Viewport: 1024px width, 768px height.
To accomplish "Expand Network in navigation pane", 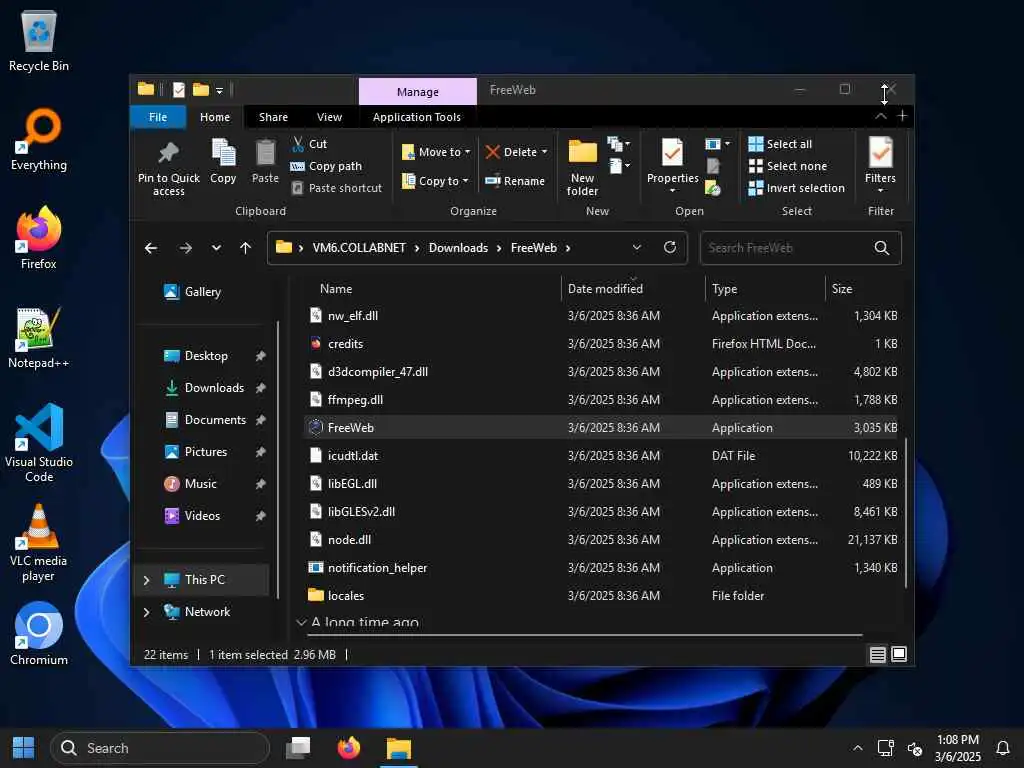I will click(x=146, y=612).
